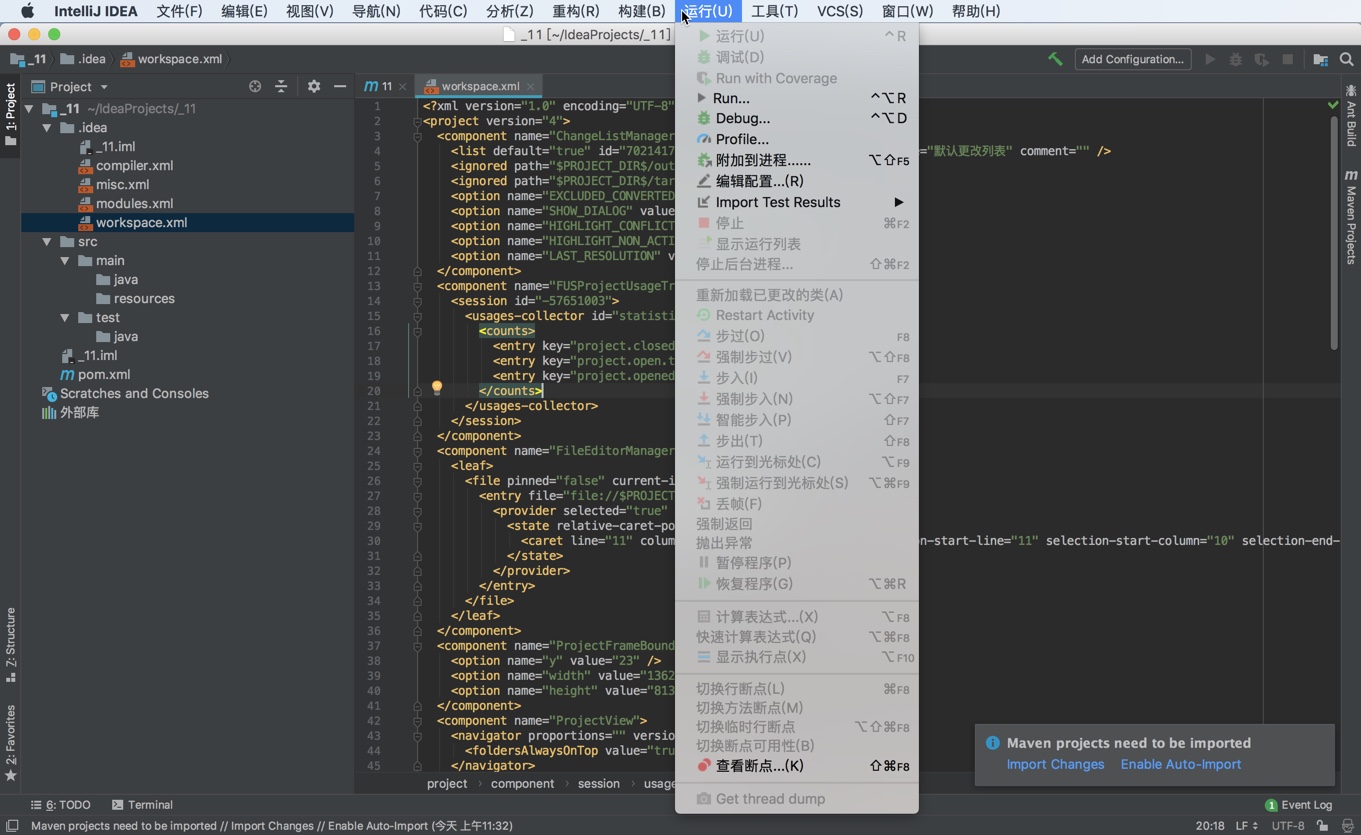The image size is (1361, 835).
Task: Open the Terminal tool window
Action: coord(142,805)
